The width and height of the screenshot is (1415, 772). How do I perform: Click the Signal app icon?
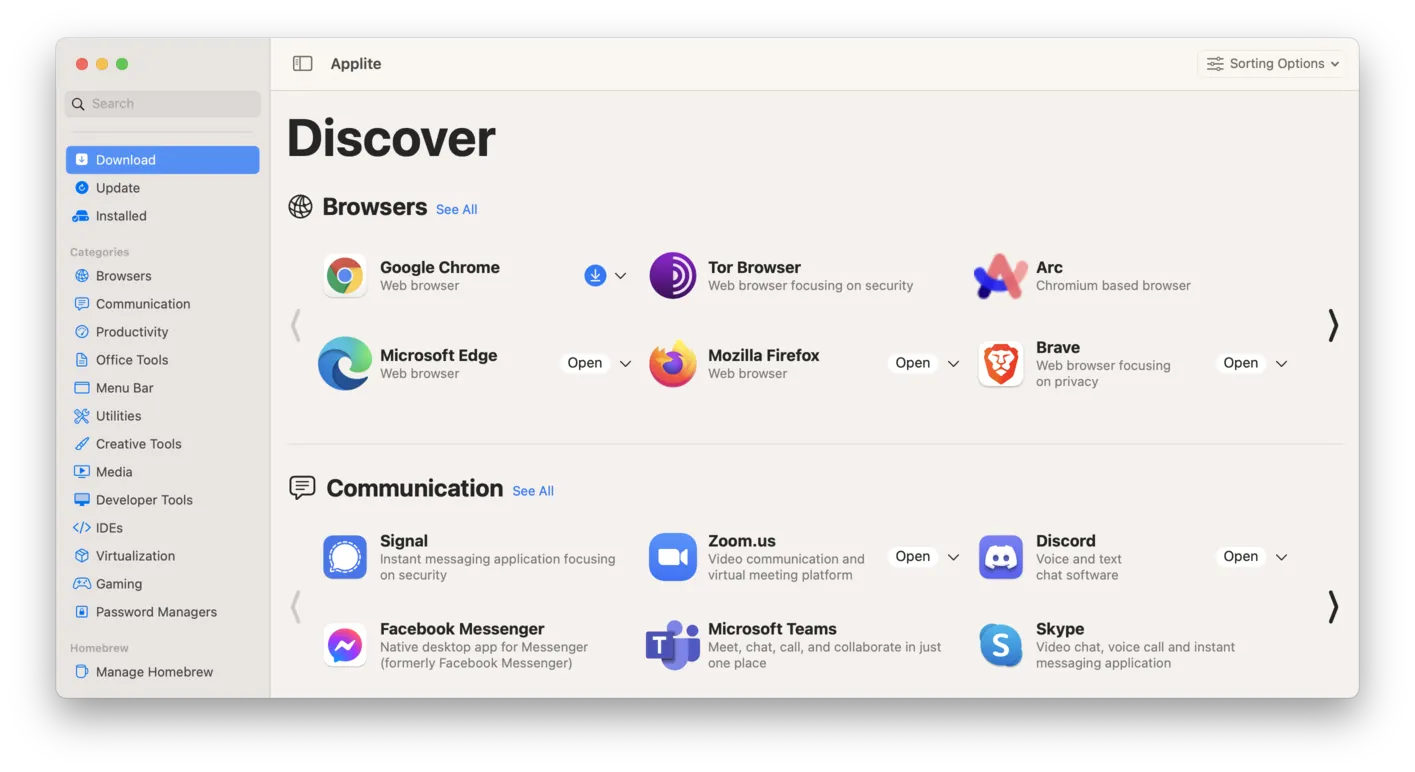344,557
